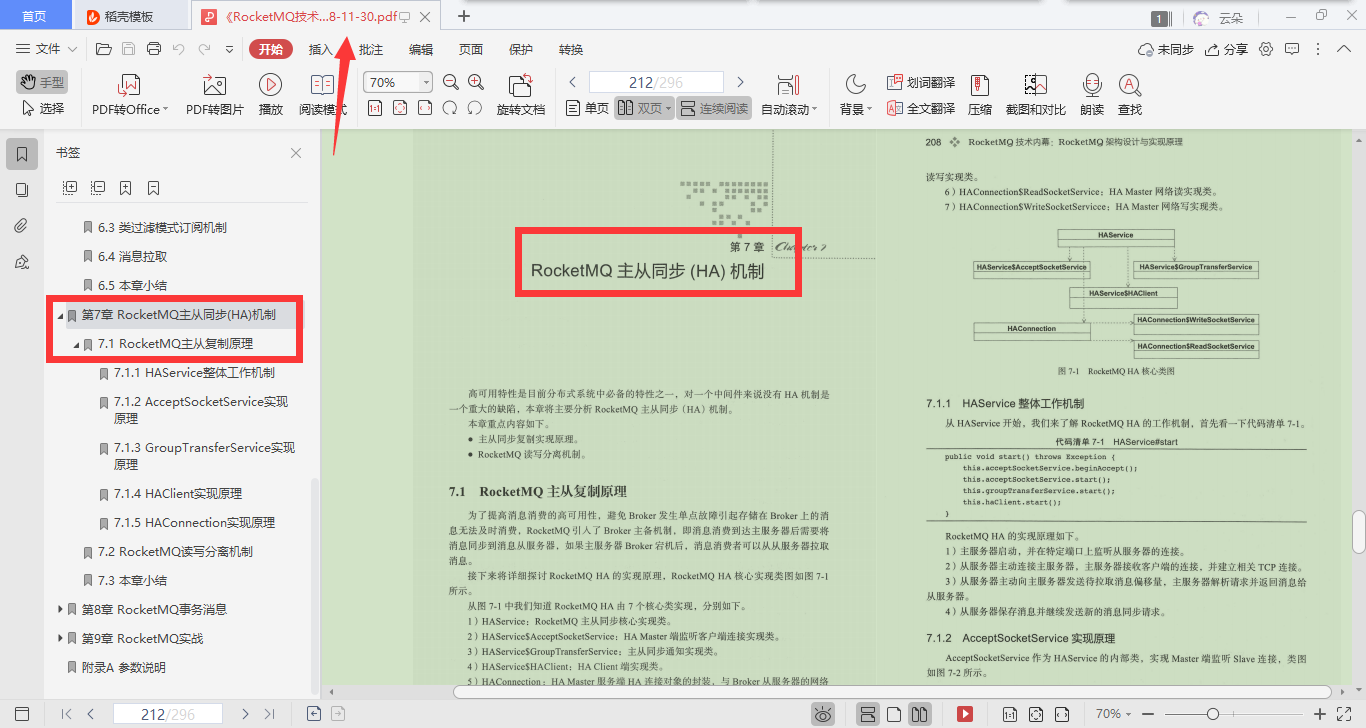1366x728 pixels.
Task: Click the print icon in quick toolbar
Action: [154, 49]
